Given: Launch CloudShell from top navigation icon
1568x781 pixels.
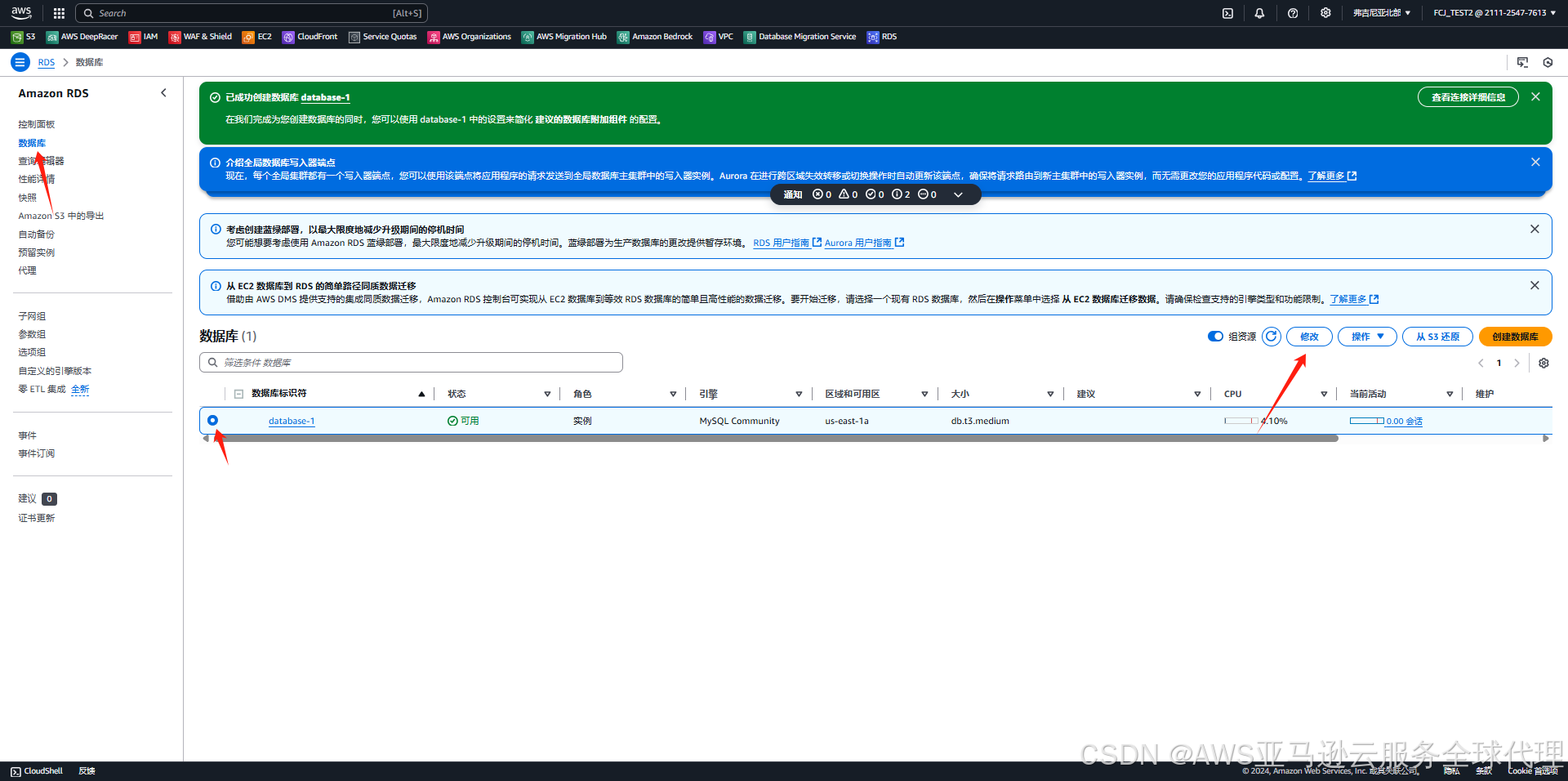Looking at the screenshot, I should [1227, 13].
